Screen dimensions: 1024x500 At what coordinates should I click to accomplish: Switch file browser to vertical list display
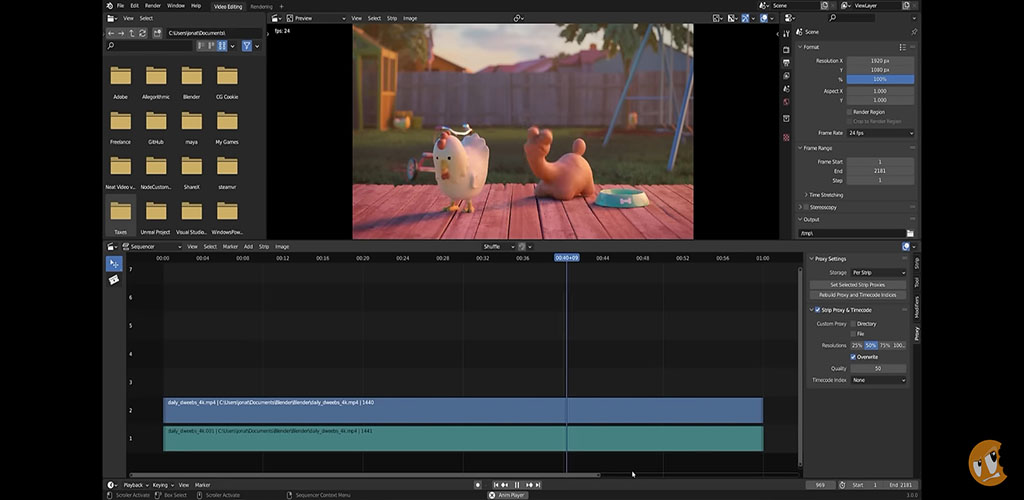(x=201, y=46)
